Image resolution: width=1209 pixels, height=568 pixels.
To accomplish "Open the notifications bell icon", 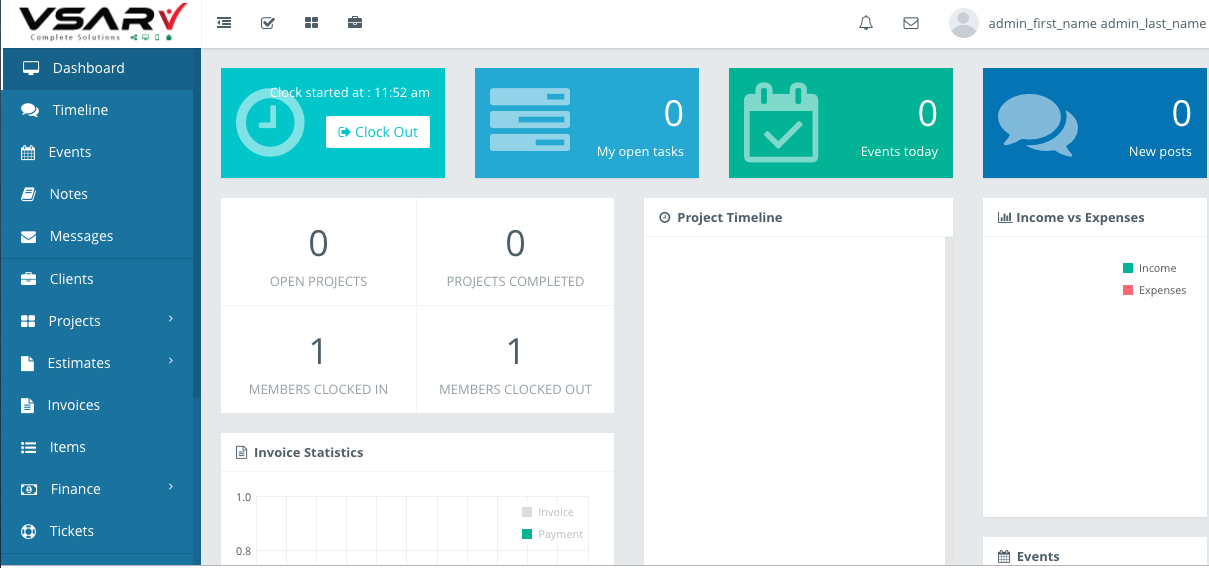I will (866, 23).
